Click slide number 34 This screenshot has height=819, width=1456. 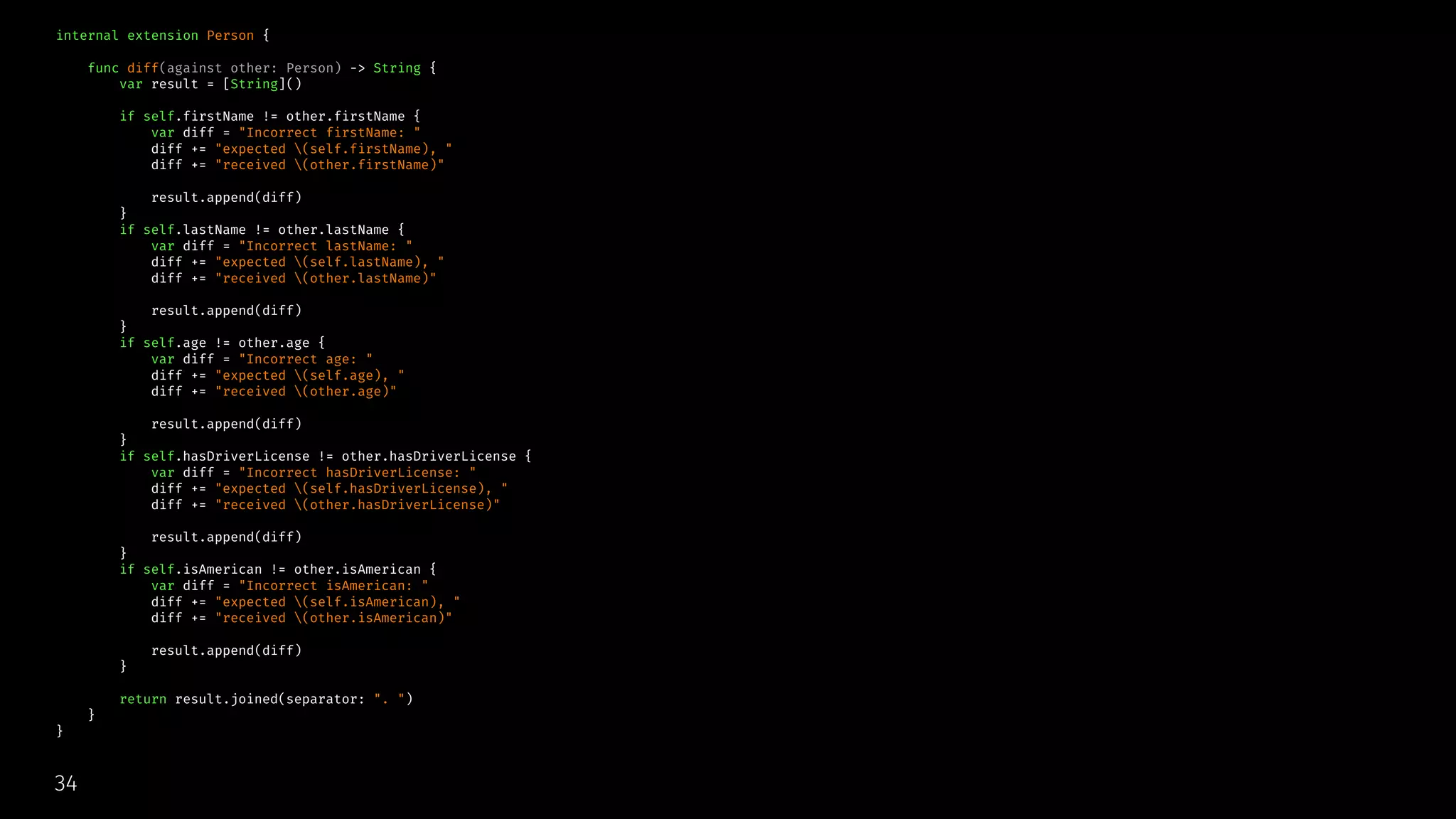pos(65,783)
